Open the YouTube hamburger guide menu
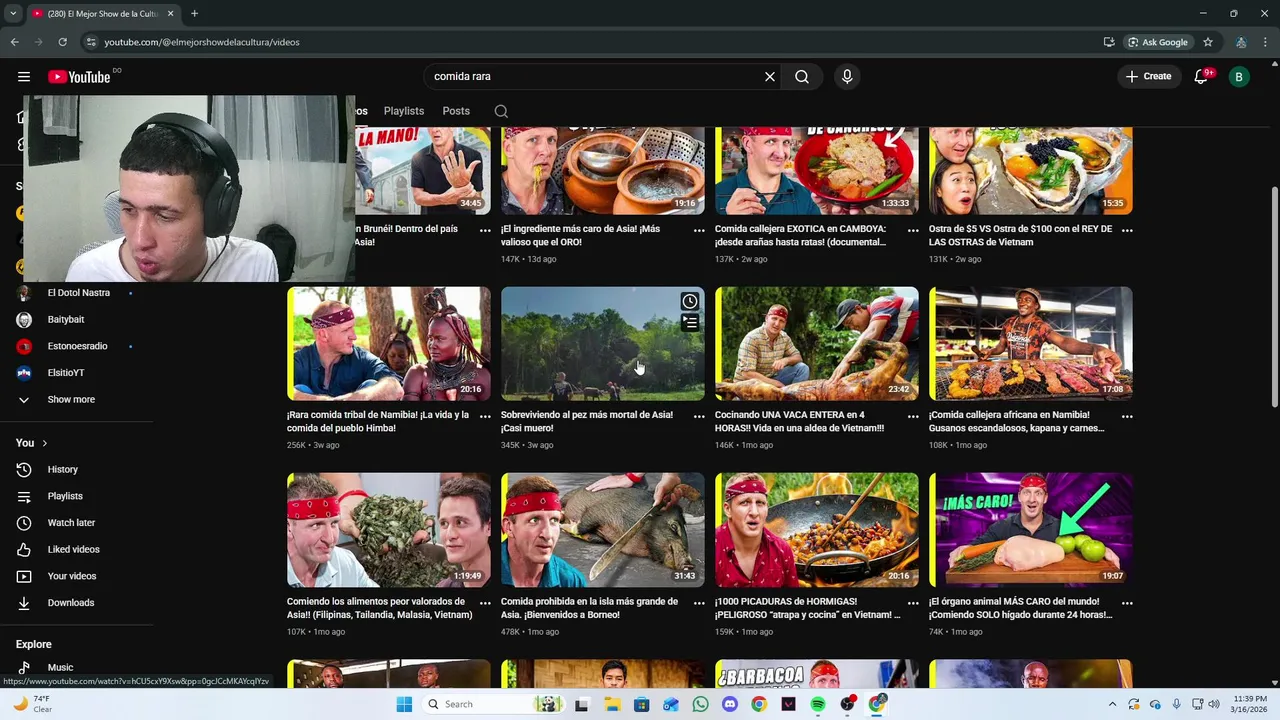Screen dimensions: 1280x720 click(24, 76)
